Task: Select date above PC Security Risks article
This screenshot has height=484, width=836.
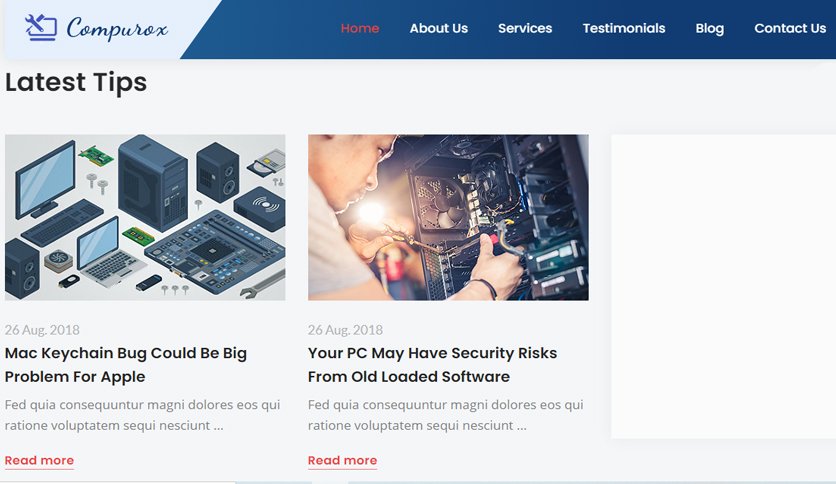Action: [345, 330]
